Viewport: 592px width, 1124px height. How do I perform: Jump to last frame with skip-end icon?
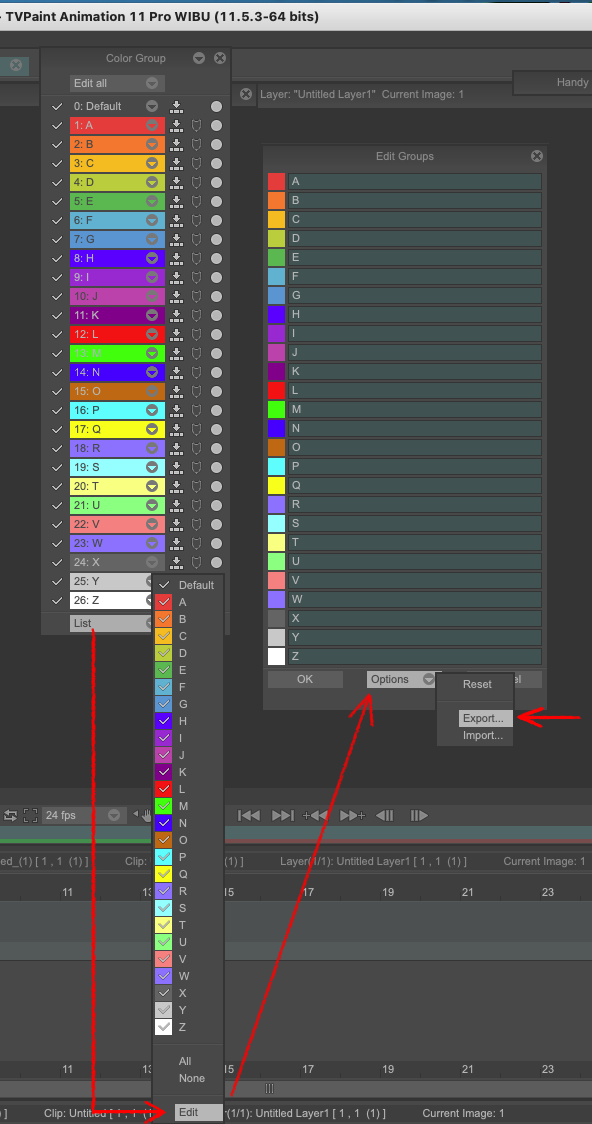pyautogui.click(x=282, y=815)
